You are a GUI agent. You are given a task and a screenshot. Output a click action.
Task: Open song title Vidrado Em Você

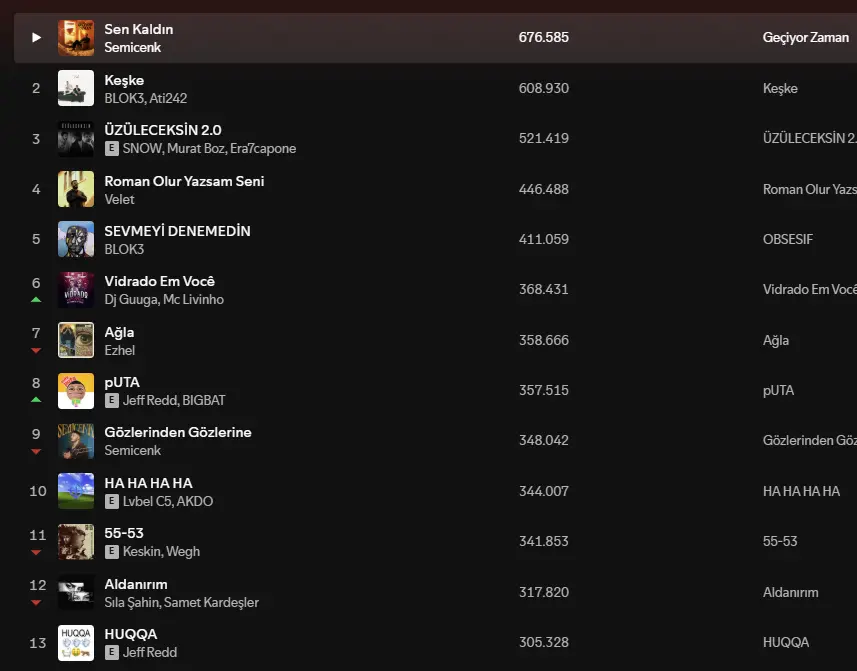pos(160,281)
